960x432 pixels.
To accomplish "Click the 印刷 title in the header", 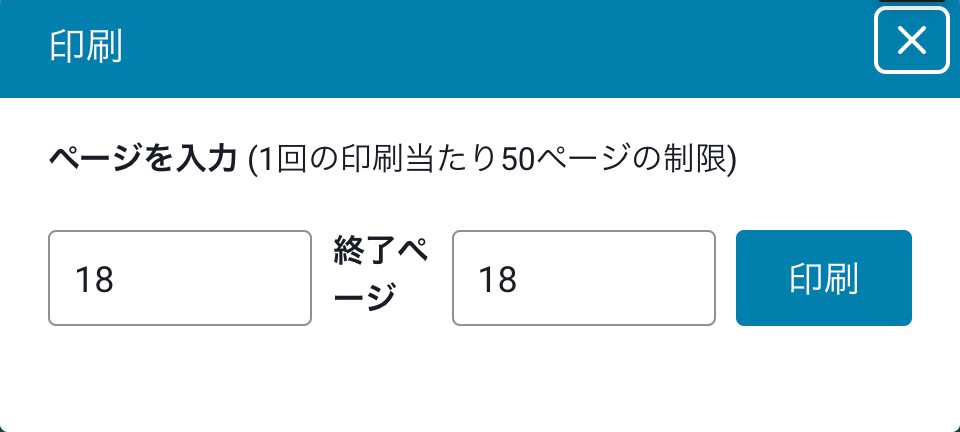I will click(x=85, y=47).
